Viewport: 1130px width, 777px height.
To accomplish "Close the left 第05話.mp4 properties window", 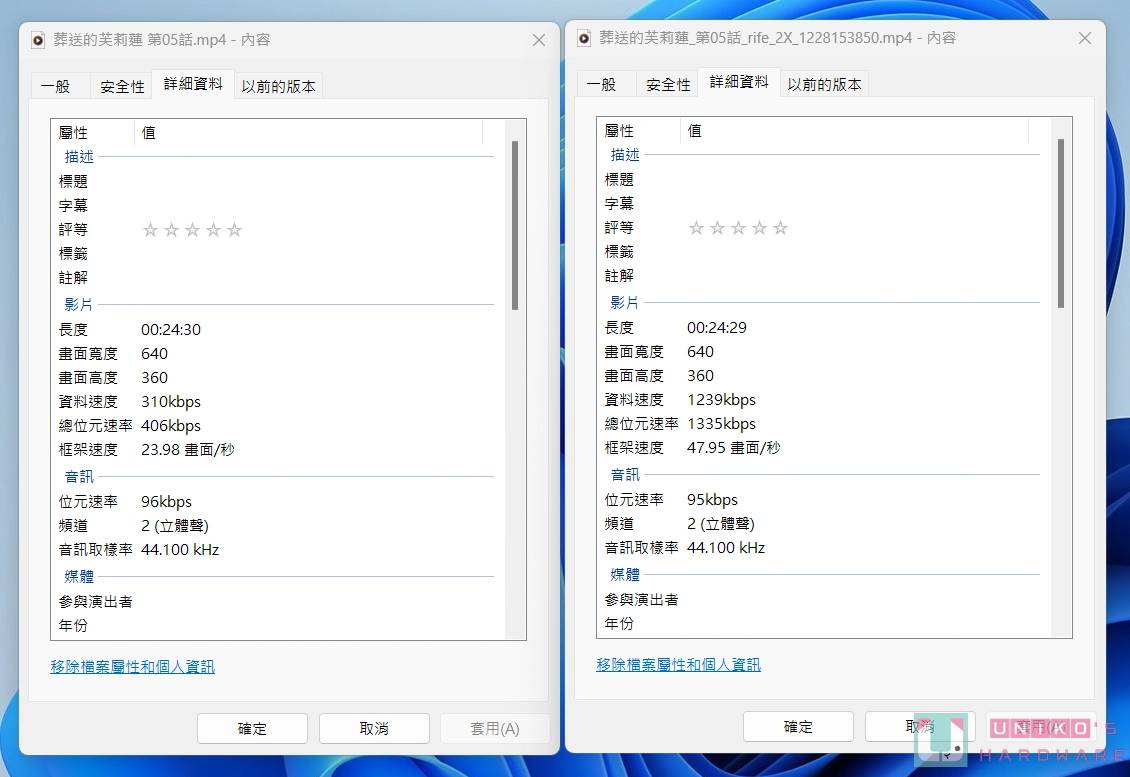I will coord(538,40).
